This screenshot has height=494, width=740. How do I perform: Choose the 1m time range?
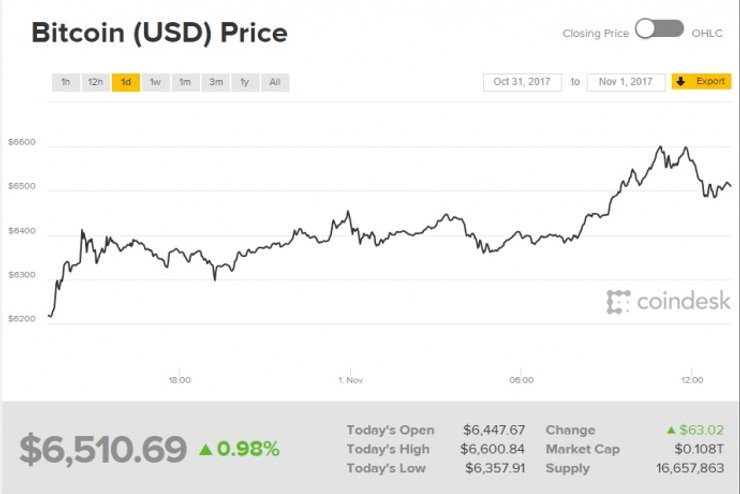click(x=185, y=82)
